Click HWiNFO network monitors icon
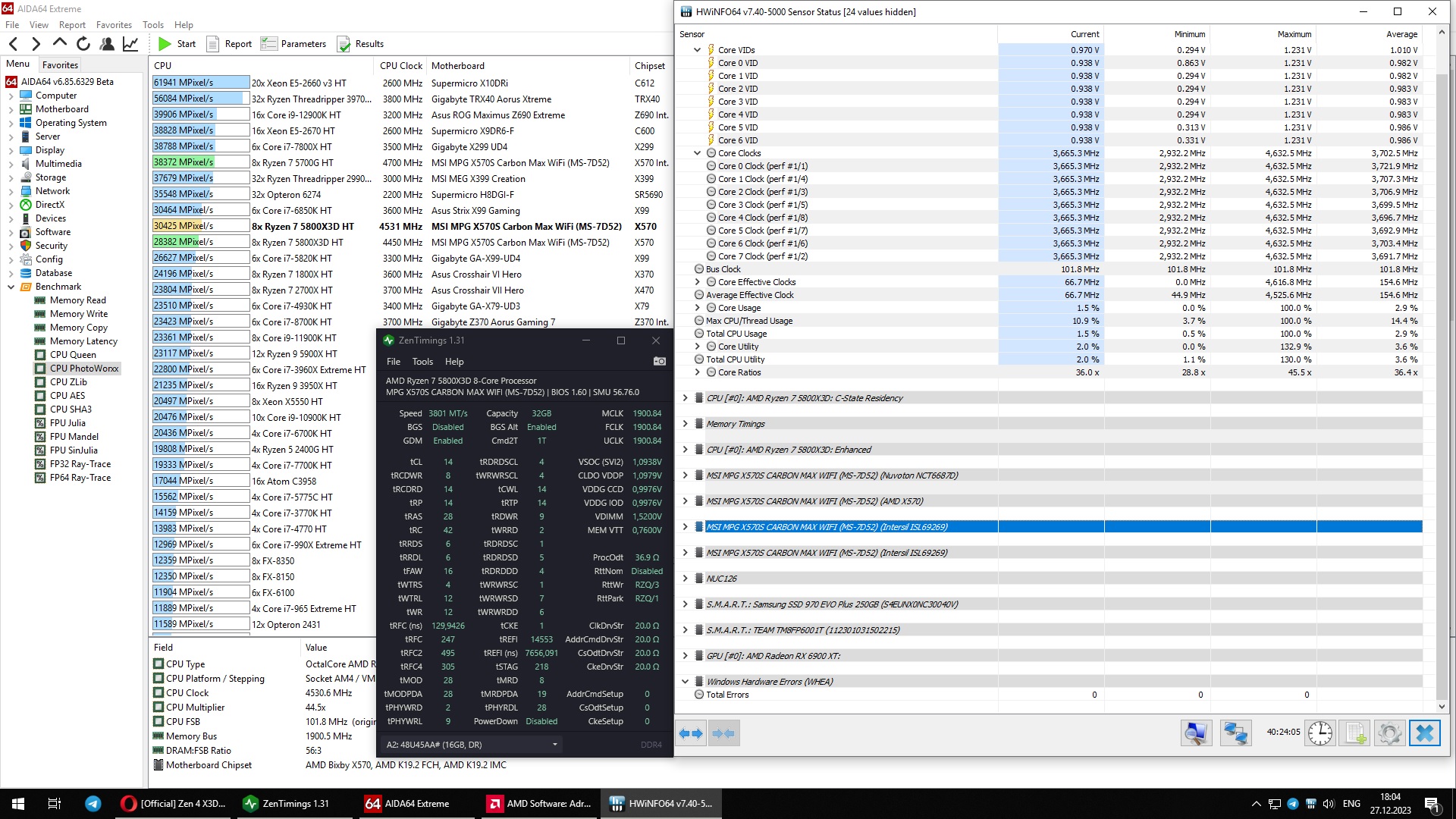Screen dimensions: 1456x819 click(1235, 733)
